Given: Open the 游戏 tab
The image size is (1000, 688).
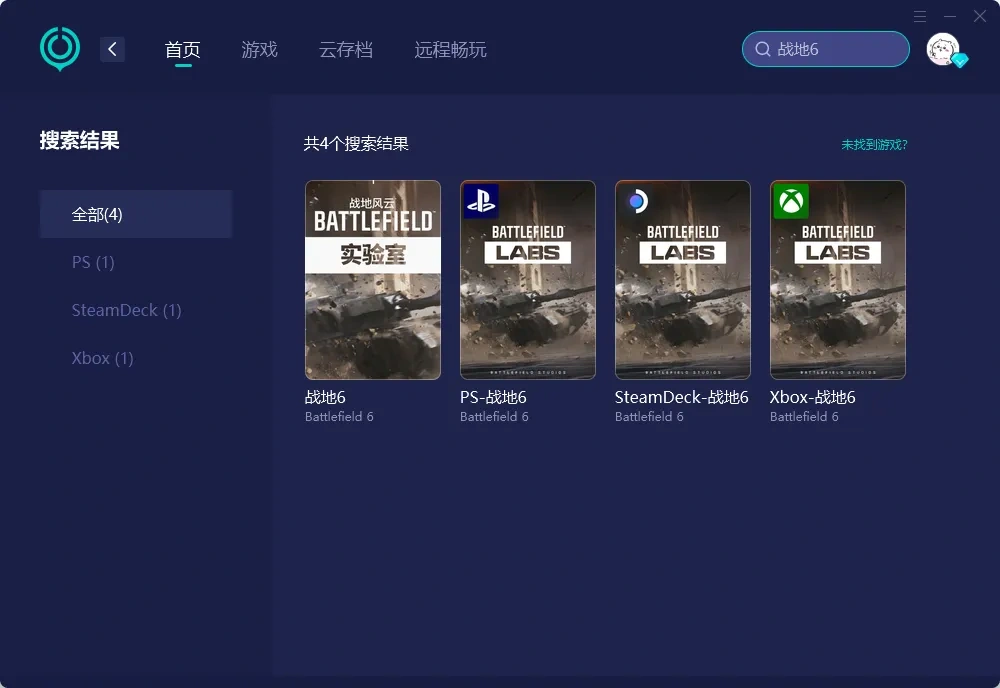Looking at the screenshot, I should coord(259,49).
